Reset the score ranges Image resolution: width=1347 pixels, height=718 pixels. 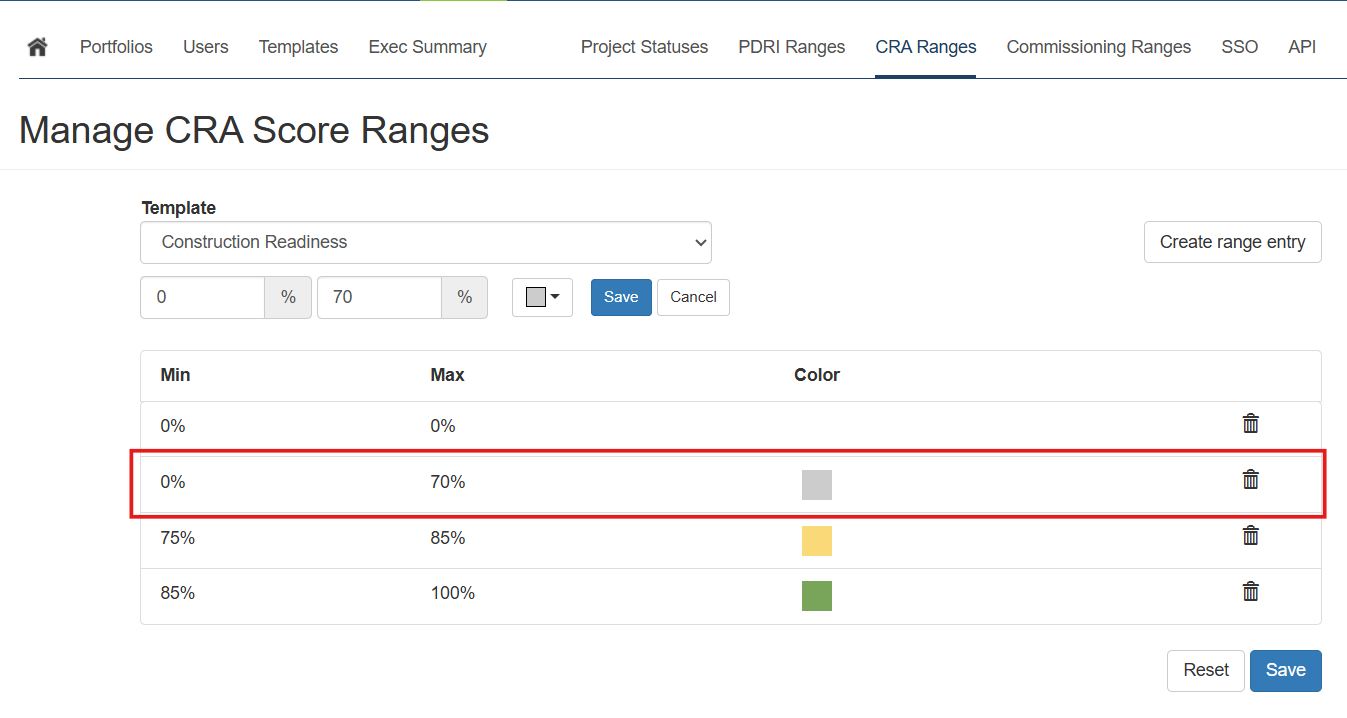1205,671
